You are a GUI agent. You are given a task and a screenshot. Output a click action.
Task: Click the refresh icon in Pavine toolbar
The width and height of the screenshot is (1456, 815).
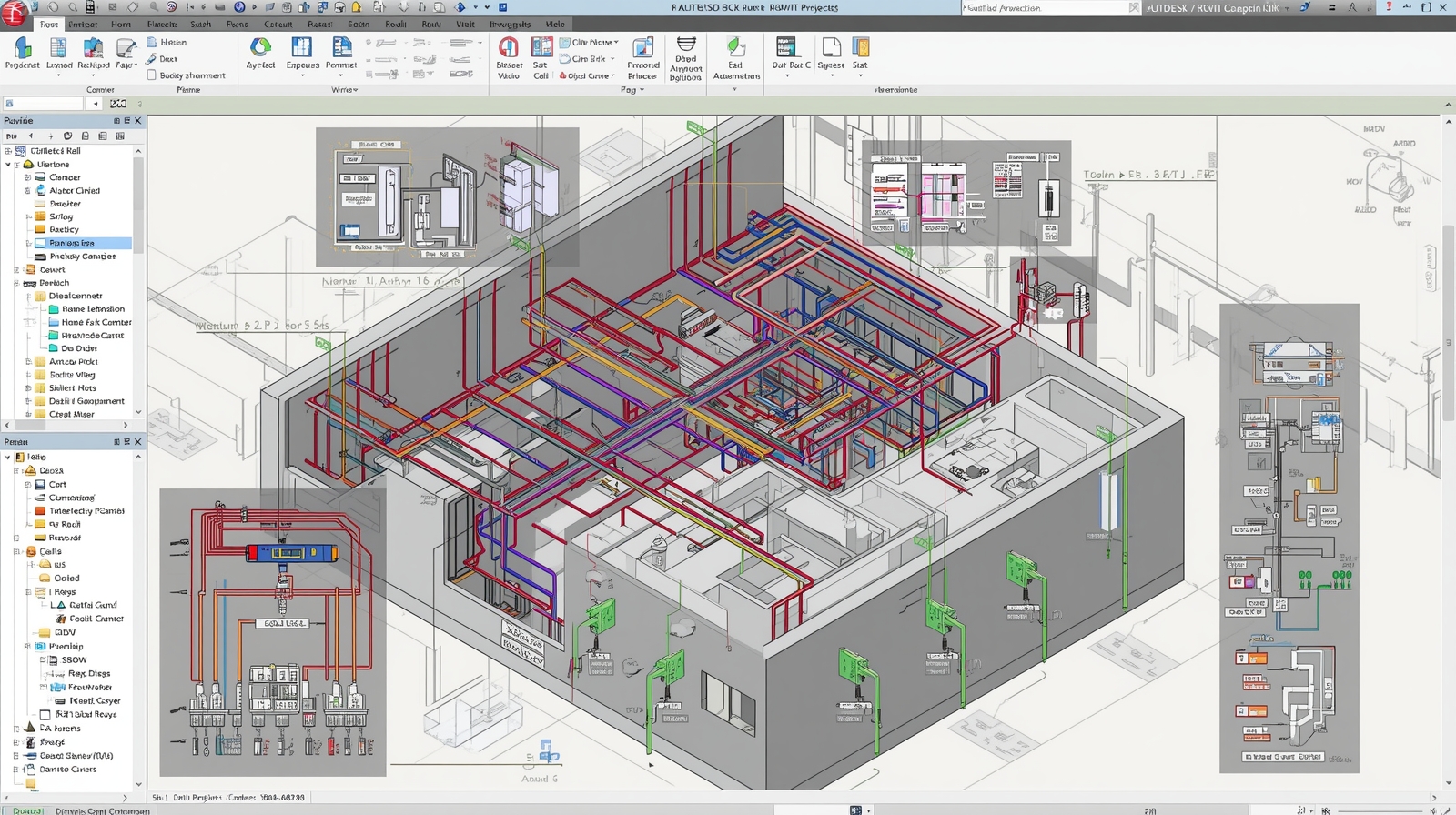(66, 136)
